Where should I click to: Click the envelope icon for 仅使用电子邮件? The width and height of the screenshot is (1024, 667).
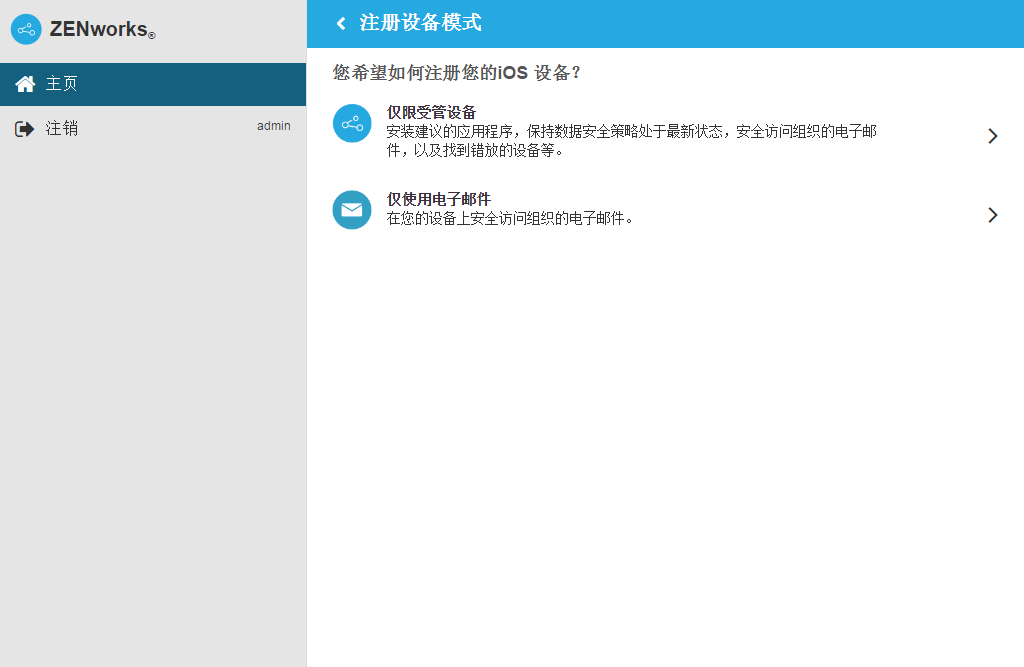click(x=352, y=210)
